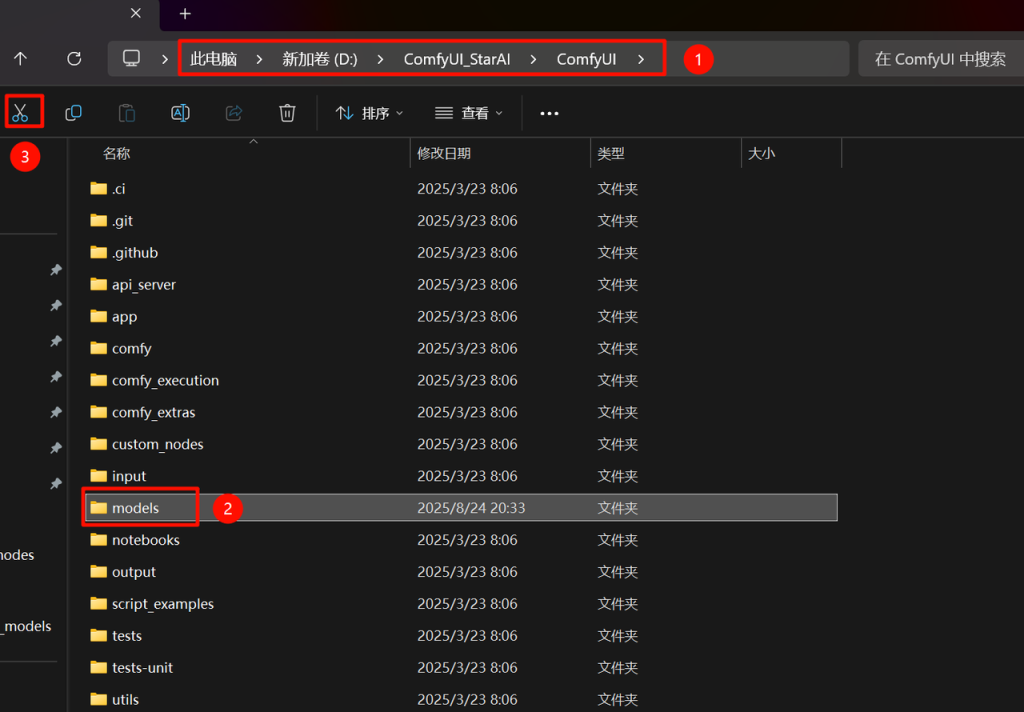Sort by 修改日期 column header
Viewport: 1024px width, 712px height.
pyautogui.click(x=444, y=153)
